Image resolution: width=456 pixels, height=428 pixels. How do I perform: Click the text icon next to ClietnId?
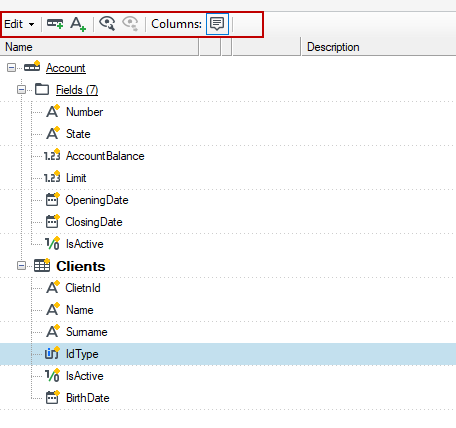53,287
